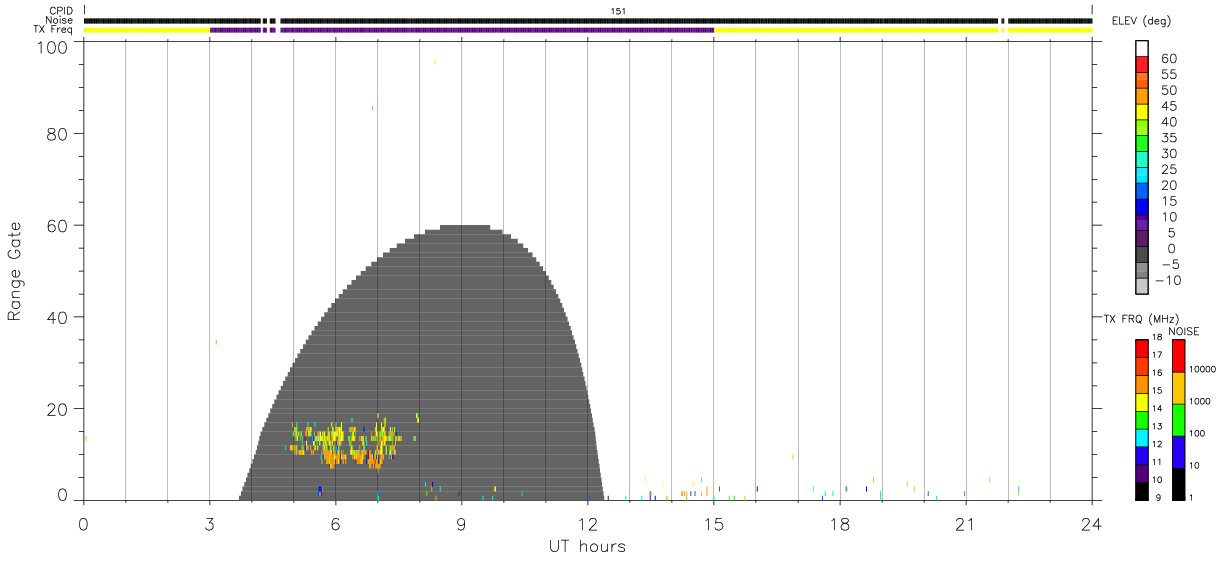
Task: Click the '45' label in ELEV legend
Action: [1168, 106]
